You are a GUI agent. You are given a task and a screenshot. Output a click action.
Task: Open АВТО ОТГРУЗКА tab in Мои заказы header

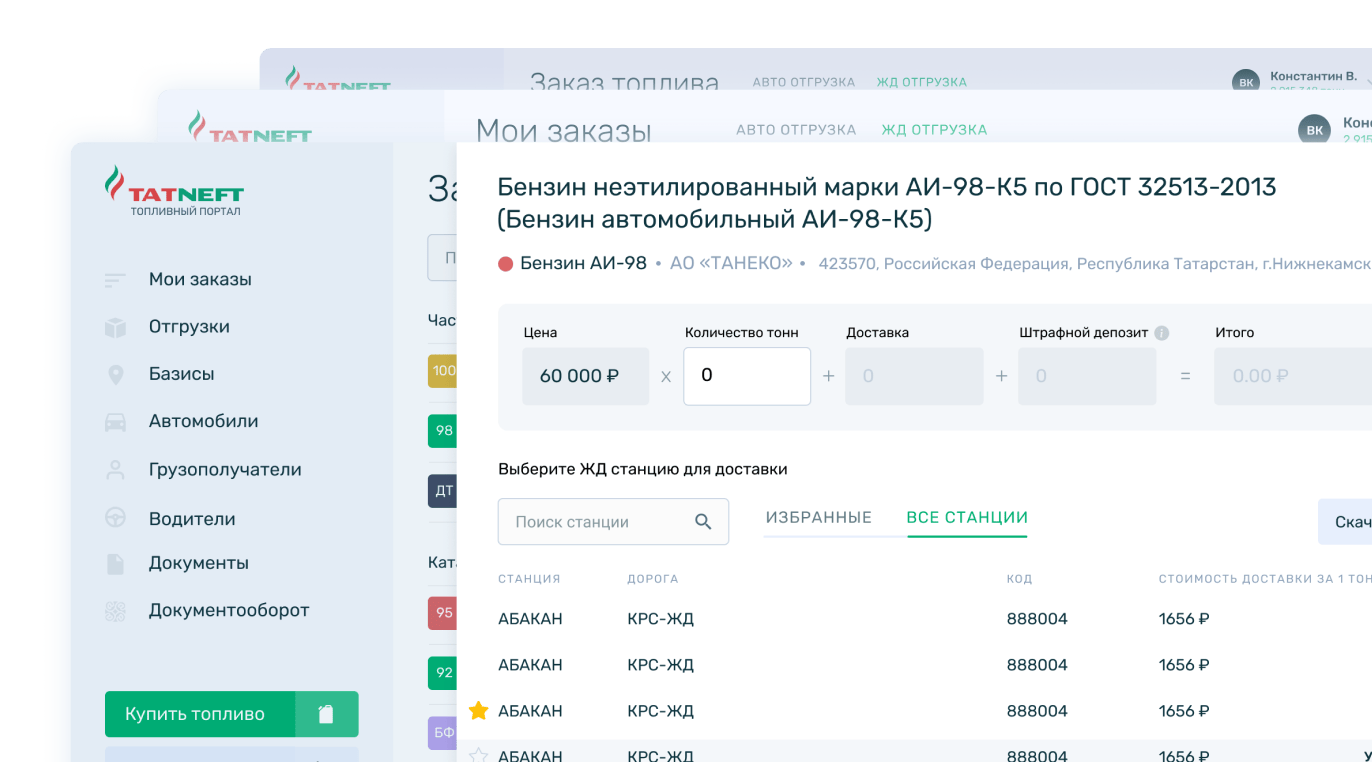(796, 130)
